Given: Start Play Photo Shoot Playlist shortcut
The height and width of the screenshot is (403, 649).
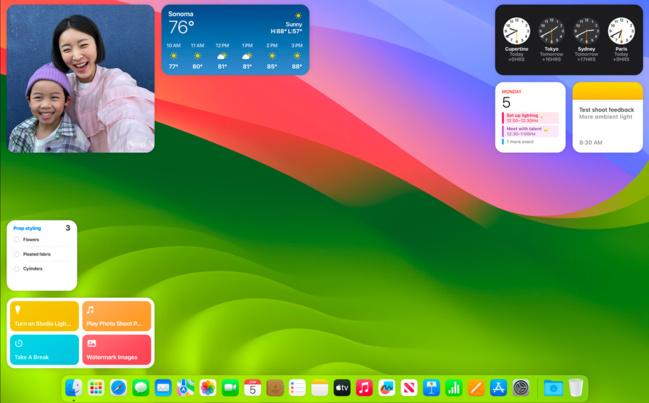Looking at the screenshot, I should point(117,316).
